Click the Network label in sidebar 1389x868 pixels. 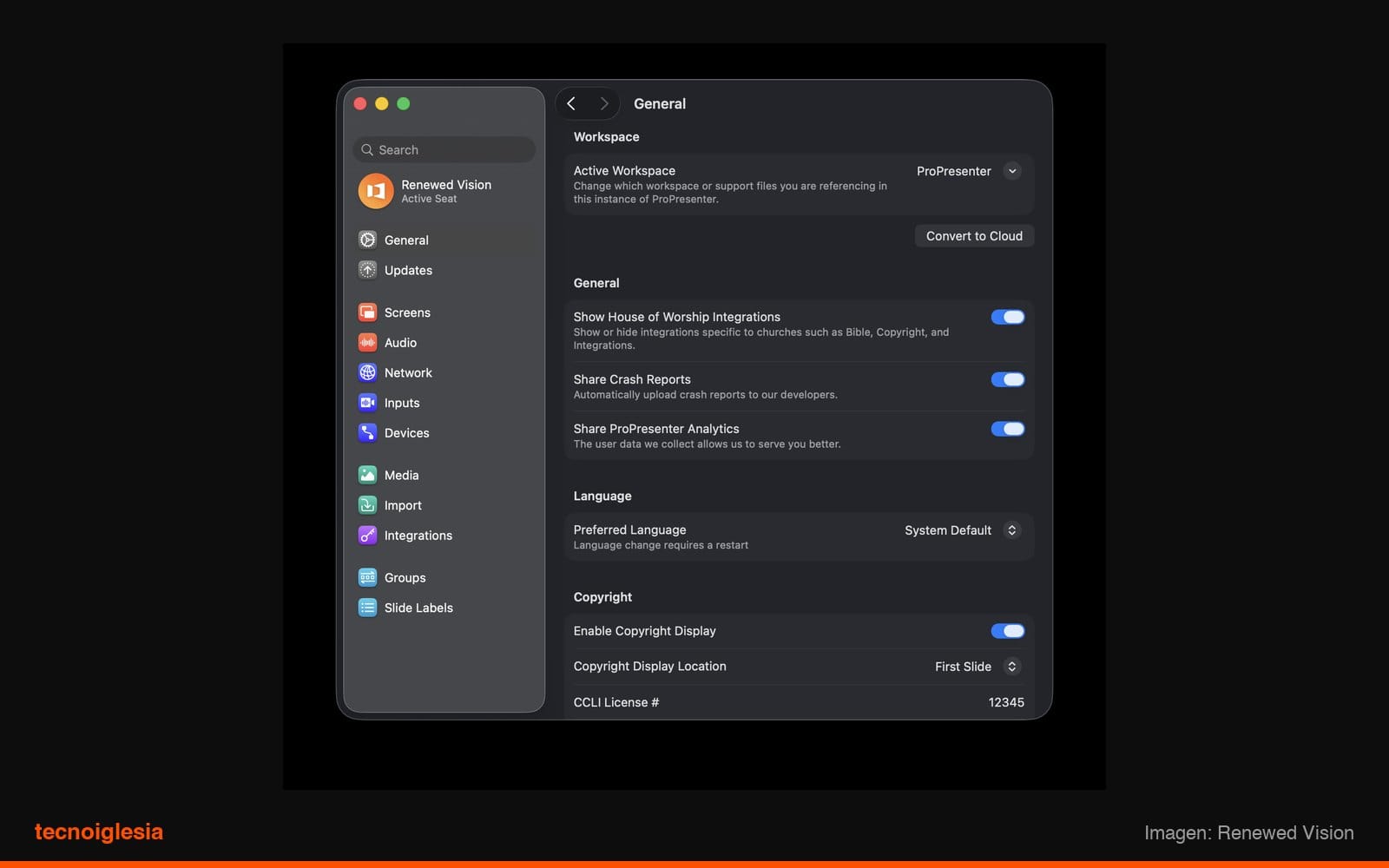(408, 372)
